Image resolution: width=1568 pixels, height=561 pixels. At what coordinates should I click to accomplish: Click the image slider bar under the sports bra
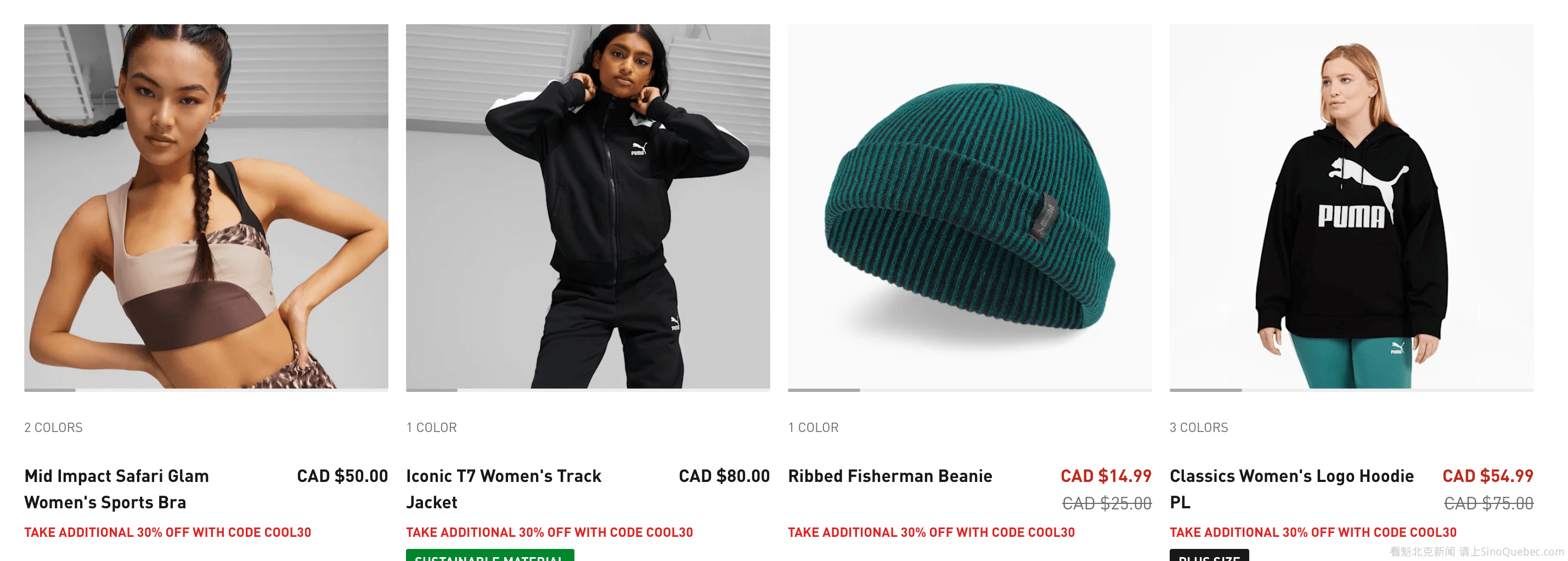(206, 390)
